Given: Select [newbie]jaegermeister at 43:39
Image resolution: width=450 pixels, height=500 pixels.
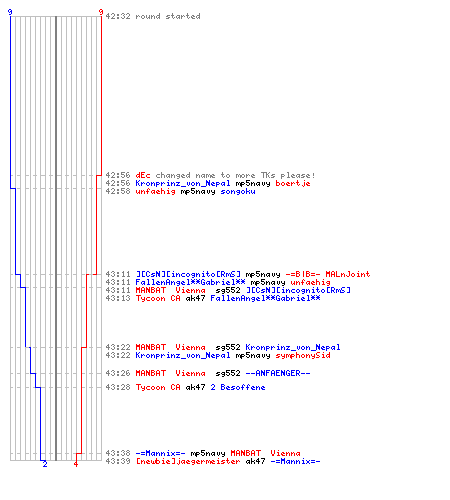Looking at the screenshot, I should coord(188,461).
